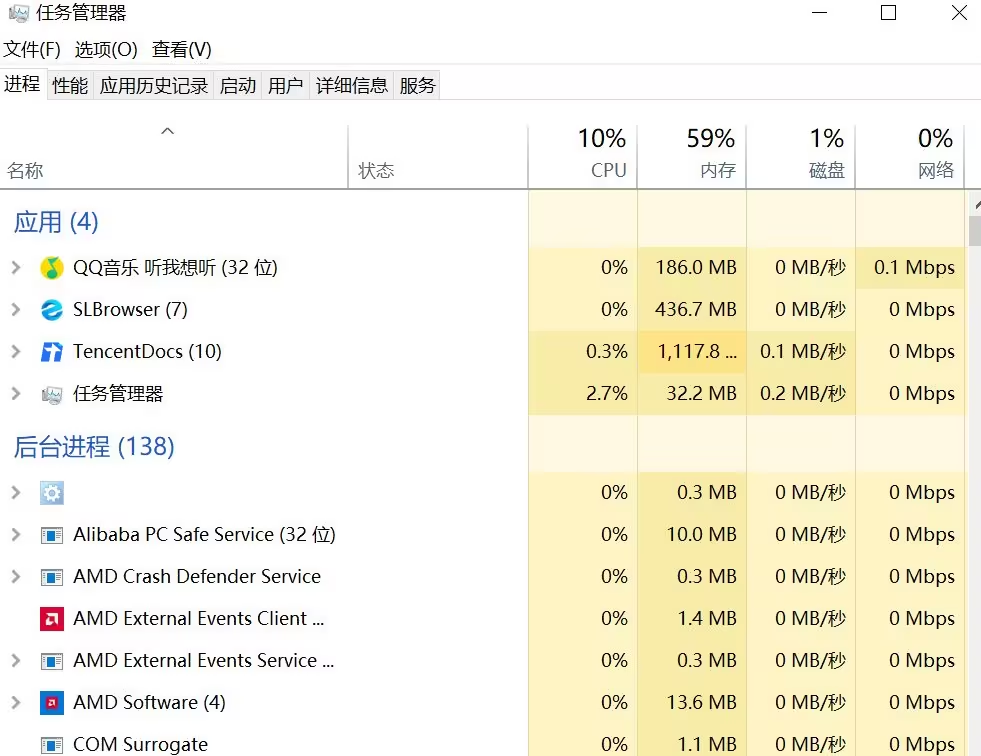Viewport: 981px width, 756px height.
Task: Click the QQ音乐 app icon
Action: point(52,268)
